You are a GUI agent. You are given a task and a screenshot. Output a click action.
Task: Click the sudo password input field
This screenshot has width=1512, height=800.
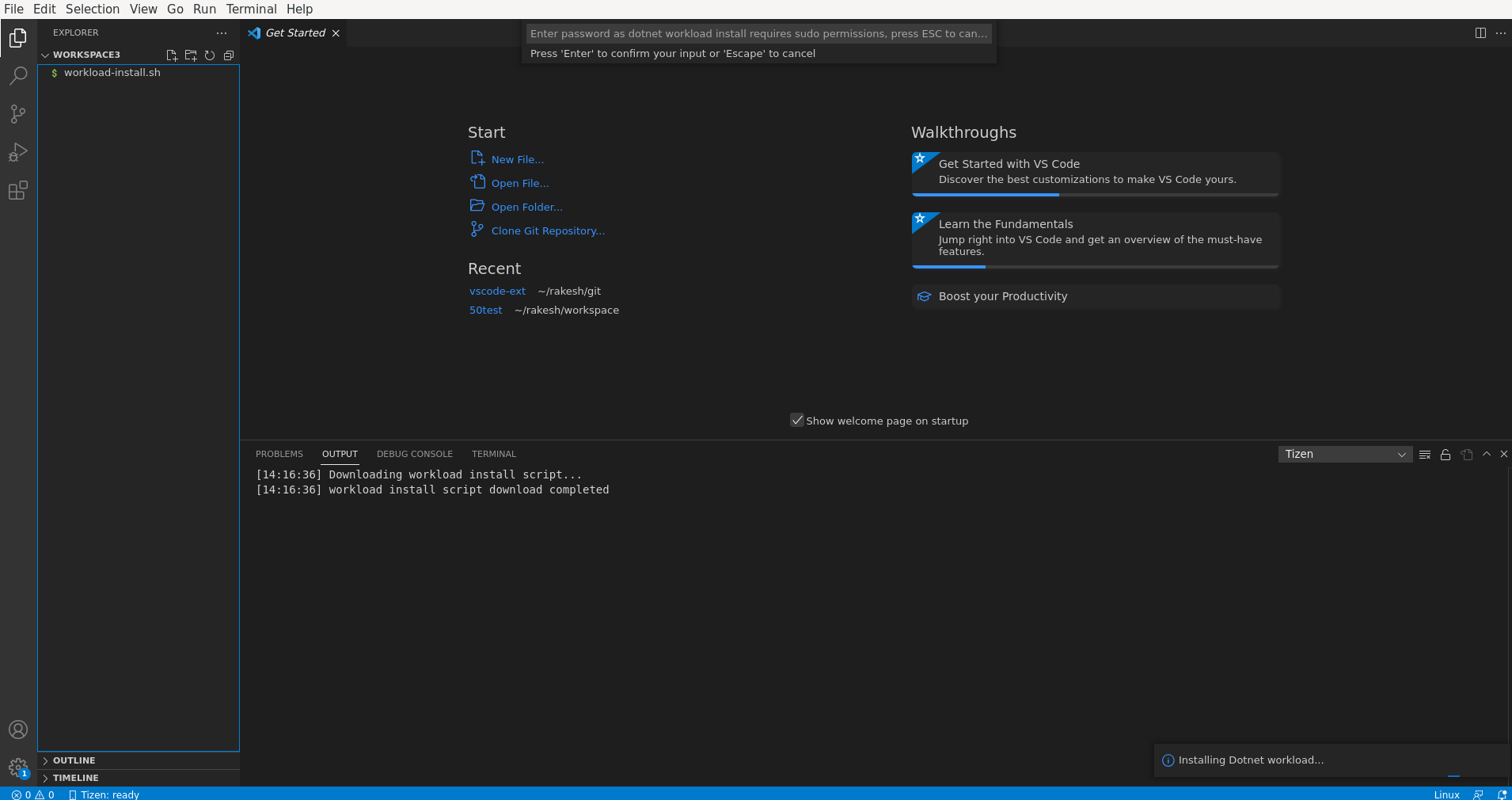[758, 33]
